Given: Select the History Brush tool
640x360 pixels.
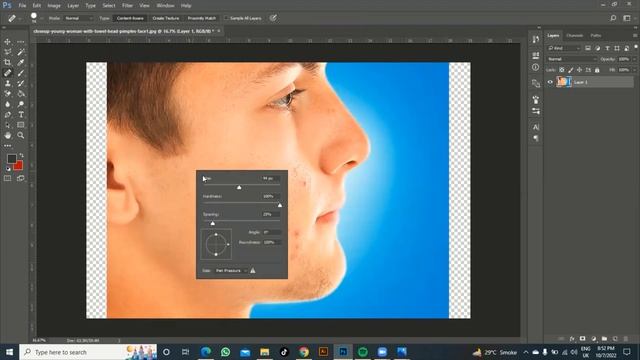Looking at the screenshot, I should tap(20, 83).
